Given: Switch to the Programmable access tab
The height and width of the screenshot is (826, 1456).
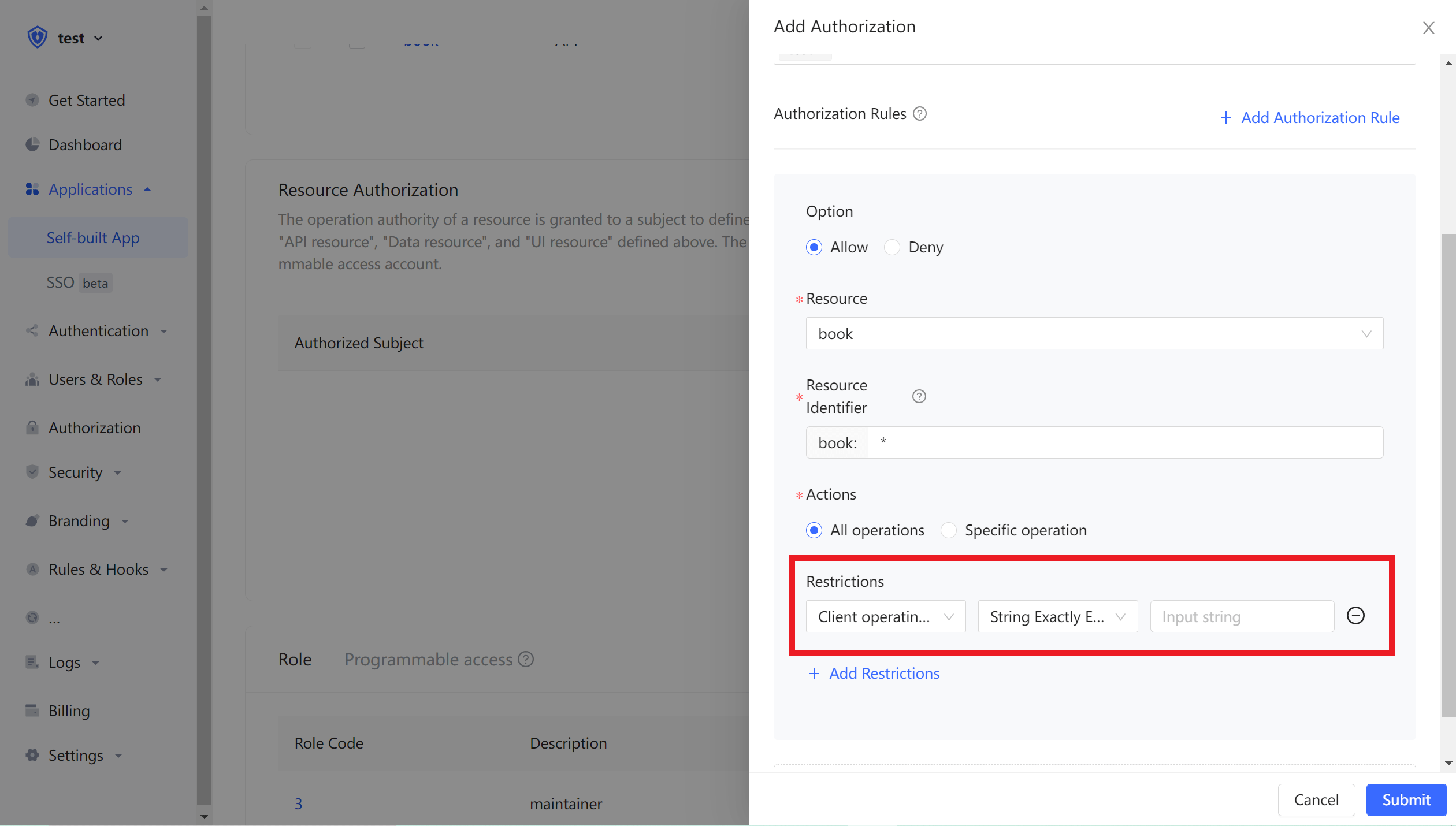Looking at the screenshot, I should click(428, 659).
